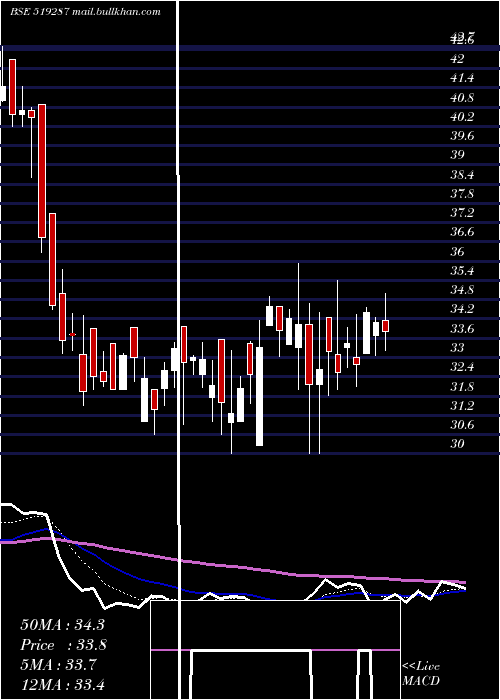Select the Price : 33.8 readout
Image resolution: width=500 pixels, height=700 pixels.
pos(63,645)
